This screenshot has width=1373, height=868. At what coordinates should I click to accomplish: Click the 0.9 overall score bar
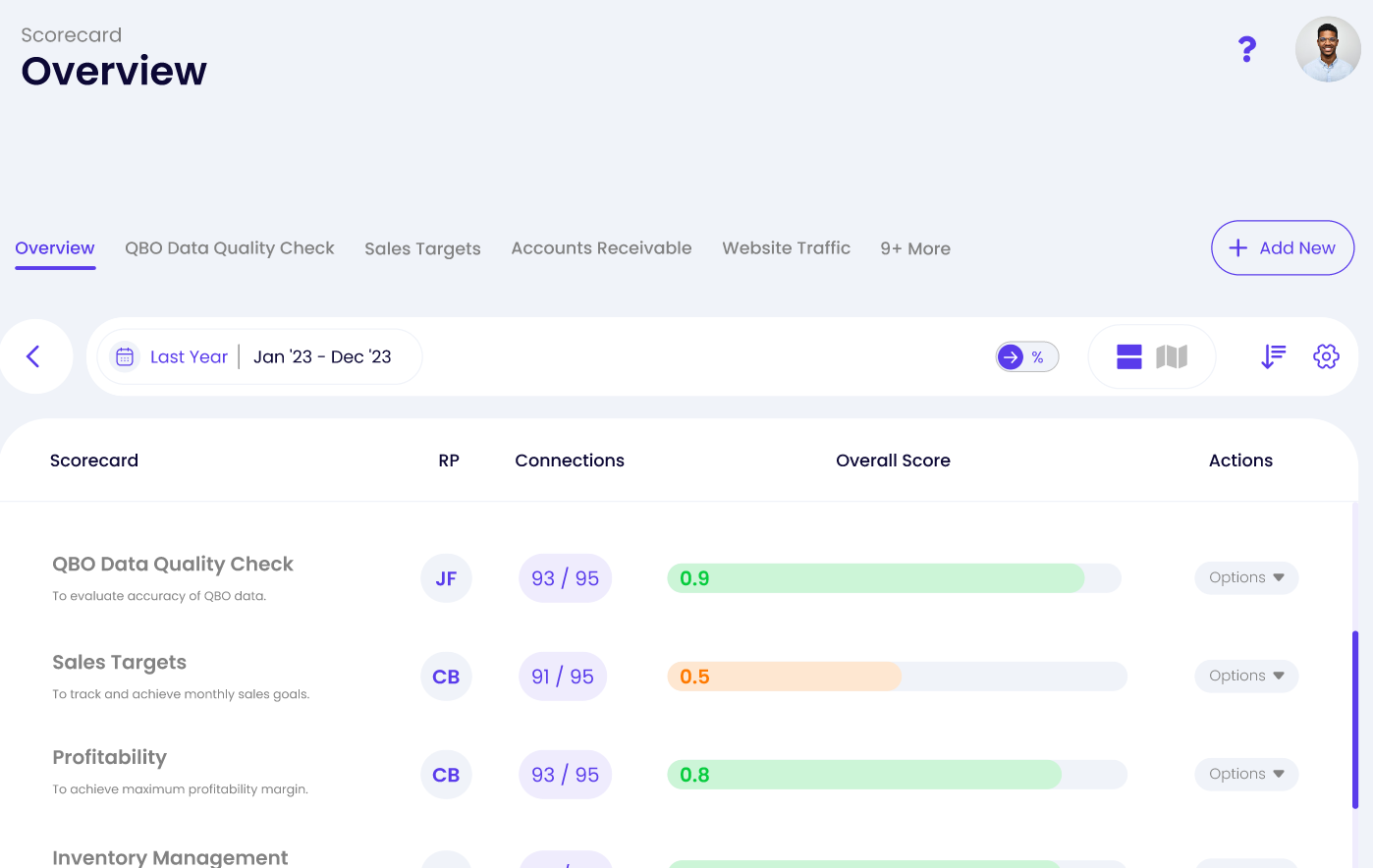(894, 578)
